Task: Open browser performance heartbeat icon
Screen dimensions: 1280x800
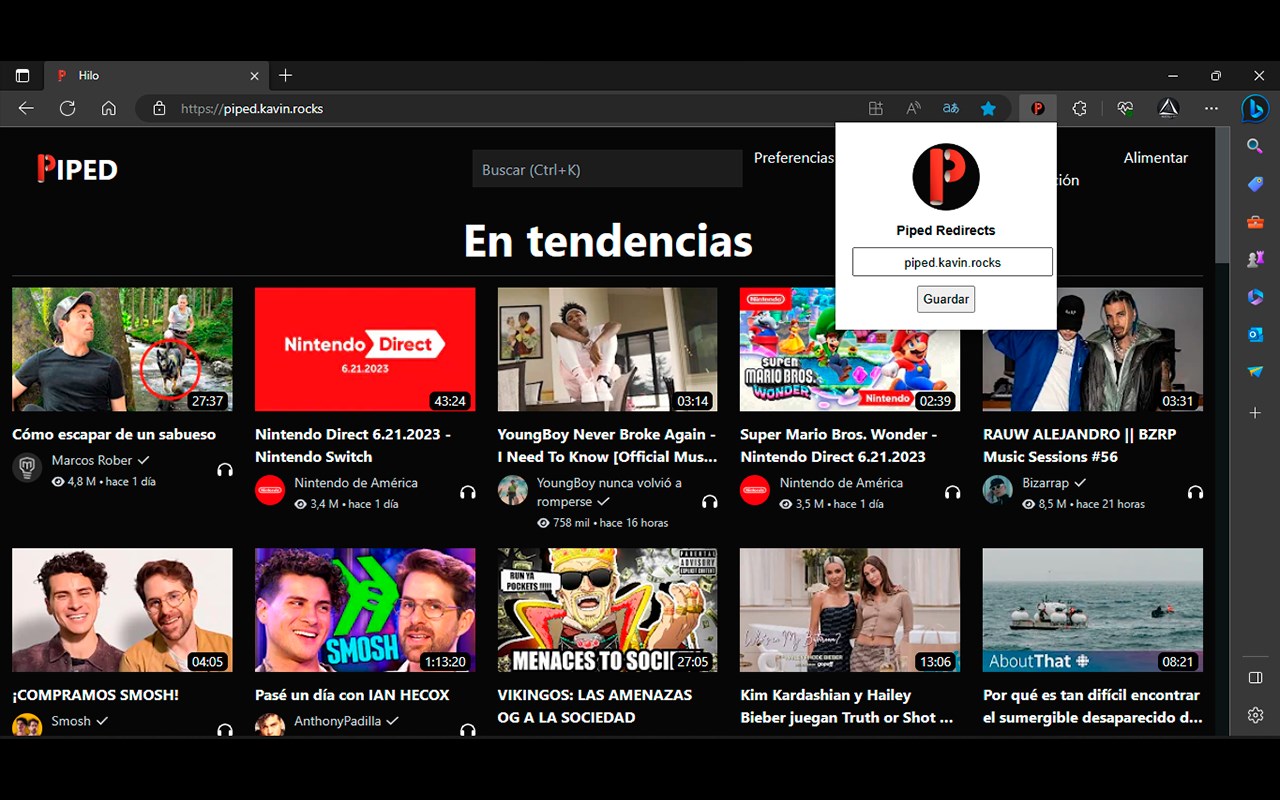Action: 1125,108
